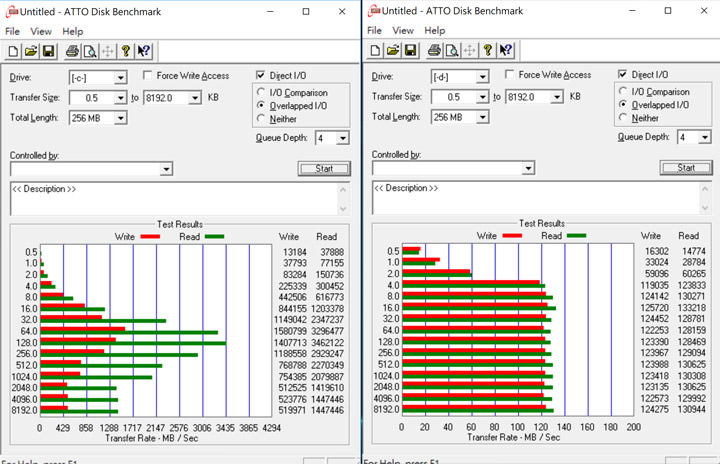Click the Description text box in right window
This screenshot has width=720, height=464.
(541, 198)
